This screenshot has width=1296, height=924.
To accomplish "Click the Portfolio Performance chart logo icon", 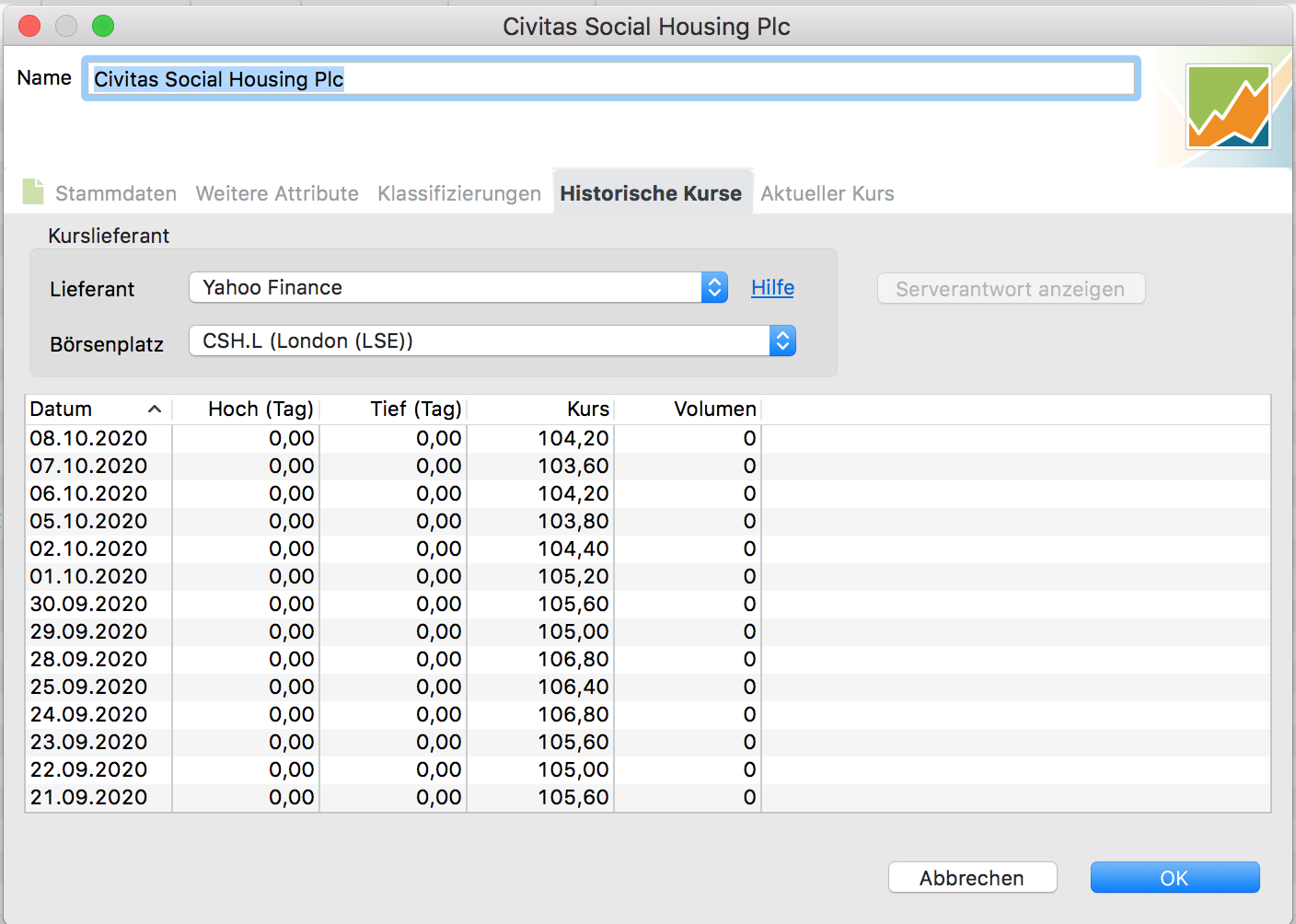I will (1229, 107).
